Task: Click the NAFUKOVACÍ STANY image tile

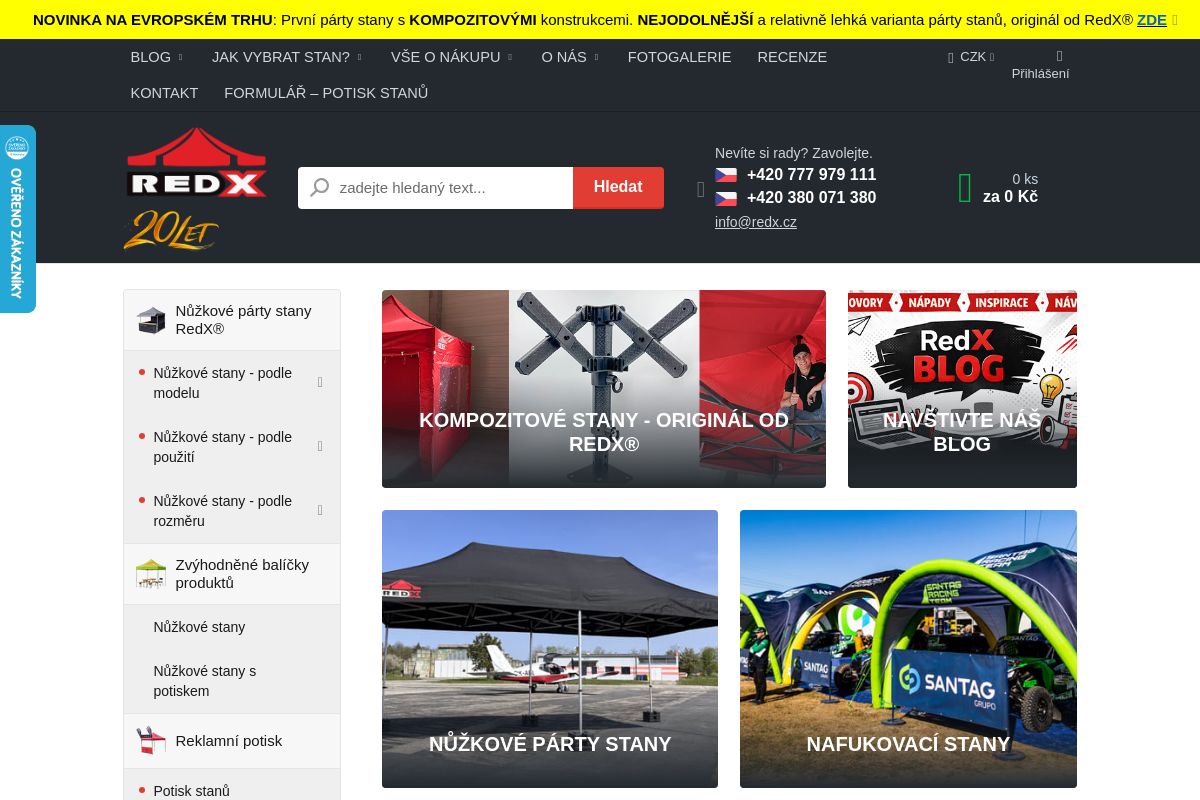Action: point(908,648)
